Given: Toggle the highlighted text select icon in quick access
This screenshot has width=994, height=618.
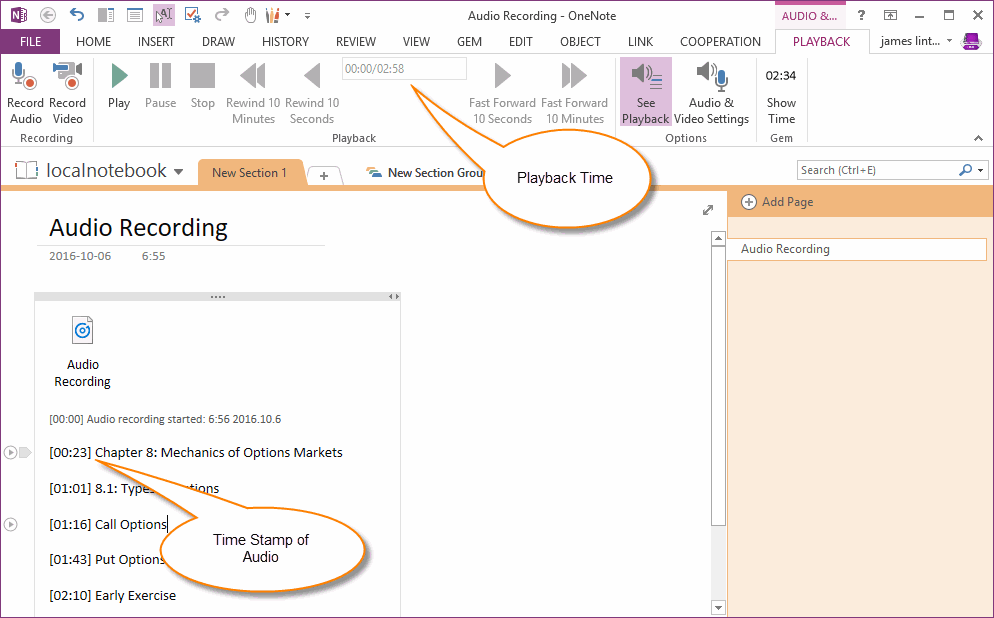Looking at the screenshot, I should (x=164, y=15).
